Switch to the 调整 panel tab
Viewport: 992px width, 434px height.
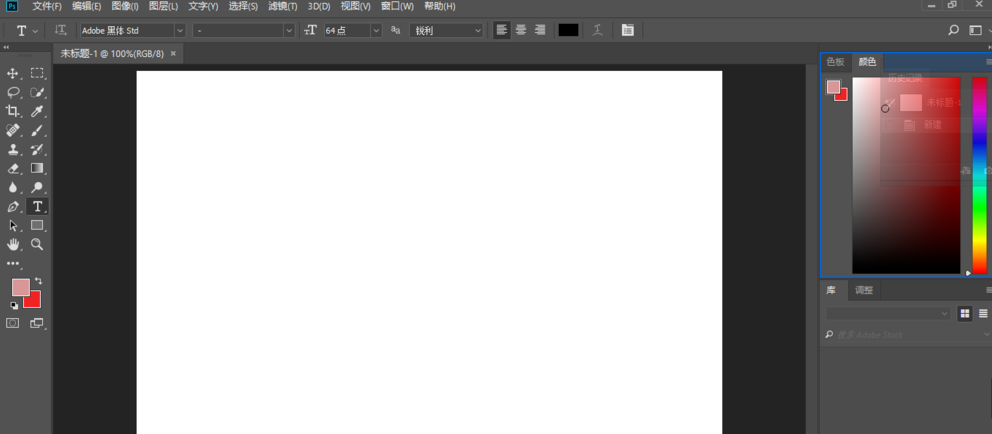(864, 290)
